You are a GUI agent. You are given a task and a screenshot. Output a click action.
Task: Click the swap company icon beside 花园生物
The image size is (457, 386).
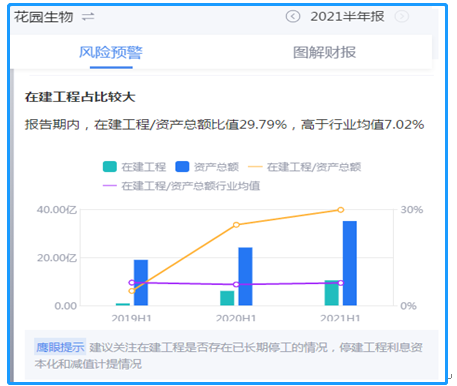tap(88, 17)
